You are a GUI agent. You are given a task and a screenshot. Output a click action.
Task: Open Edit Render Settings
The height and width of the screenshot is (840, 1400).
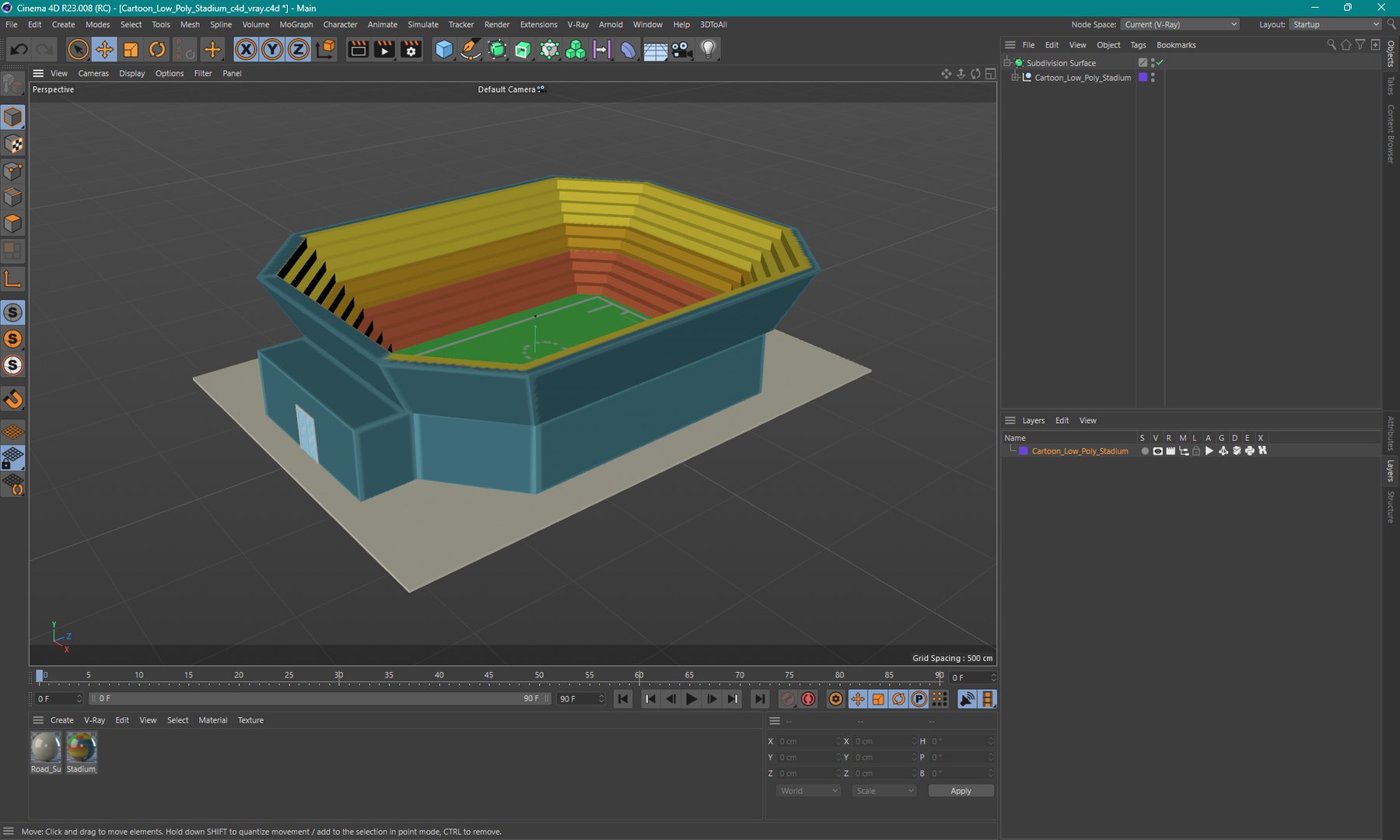coord(411,50)
